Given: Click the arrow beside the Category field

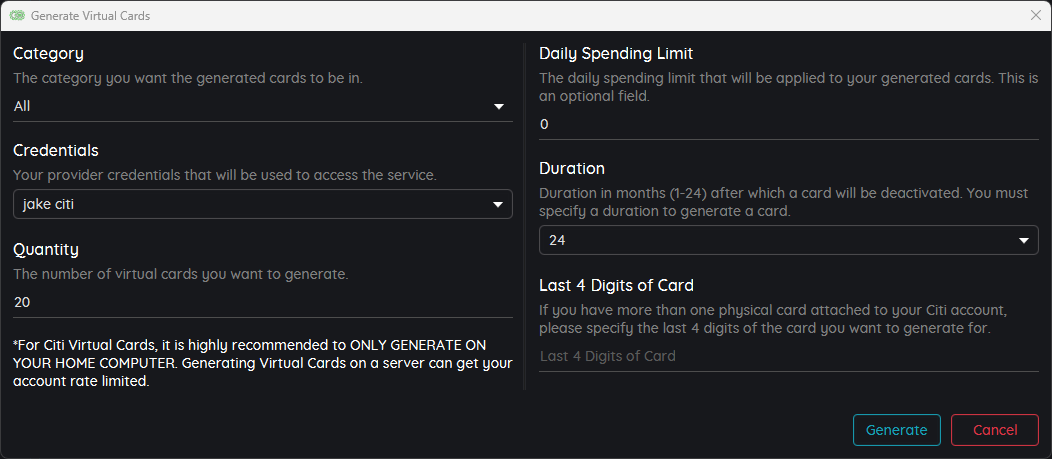Looking at the screenshot, I should pyautogui.click(x=498, y=107).
